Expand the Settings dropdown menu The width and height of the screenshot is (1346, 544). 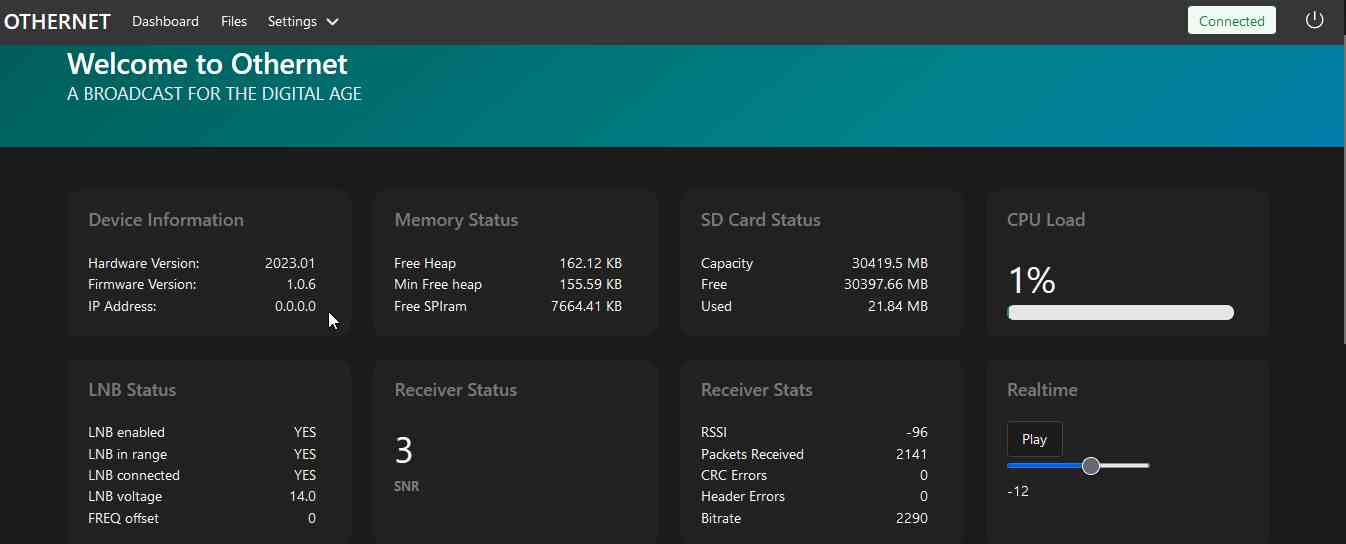pyautogui.click(x=303, y=21)
